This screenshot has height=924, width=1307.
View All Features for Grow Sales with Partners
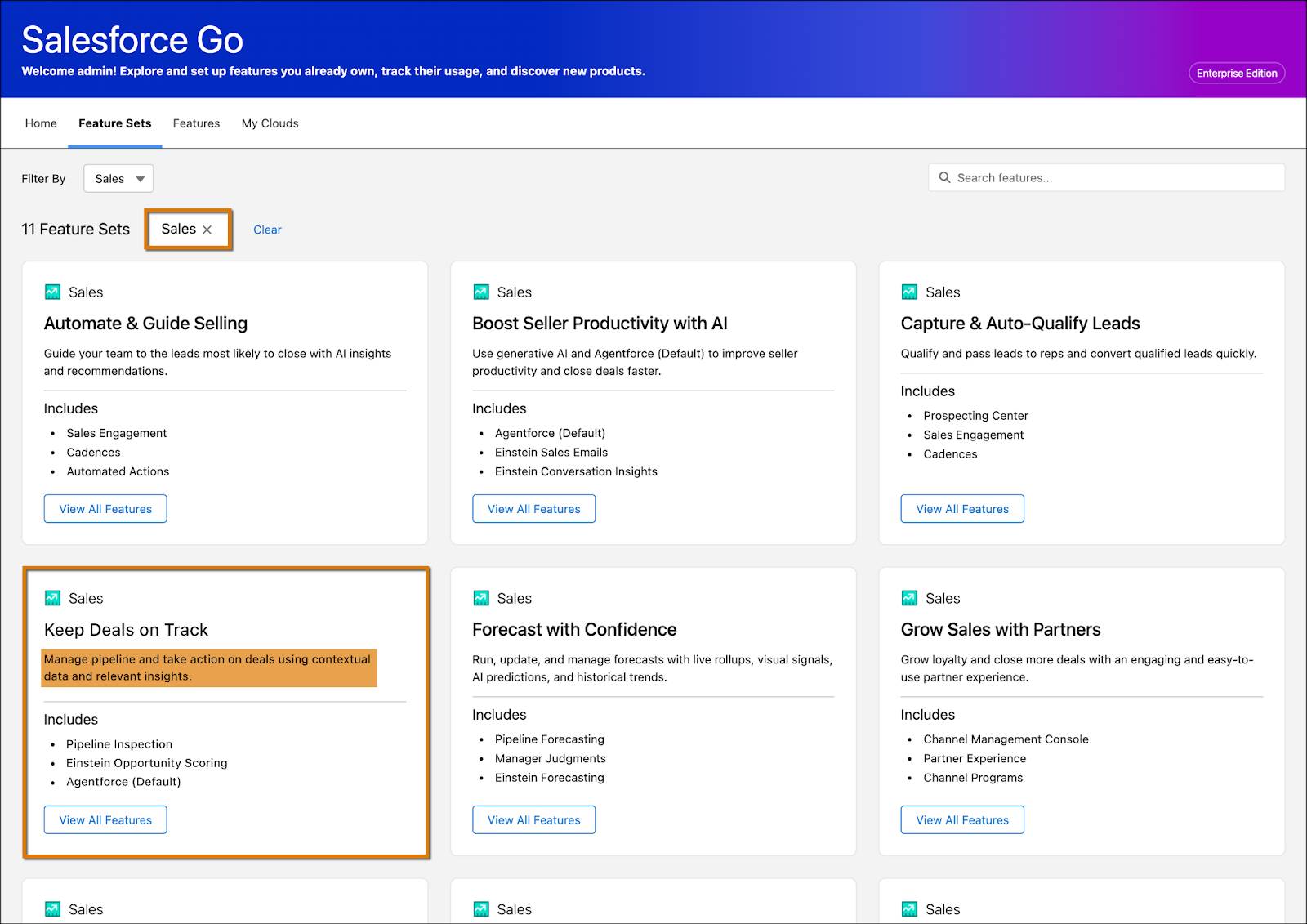[x=962, y=820]
